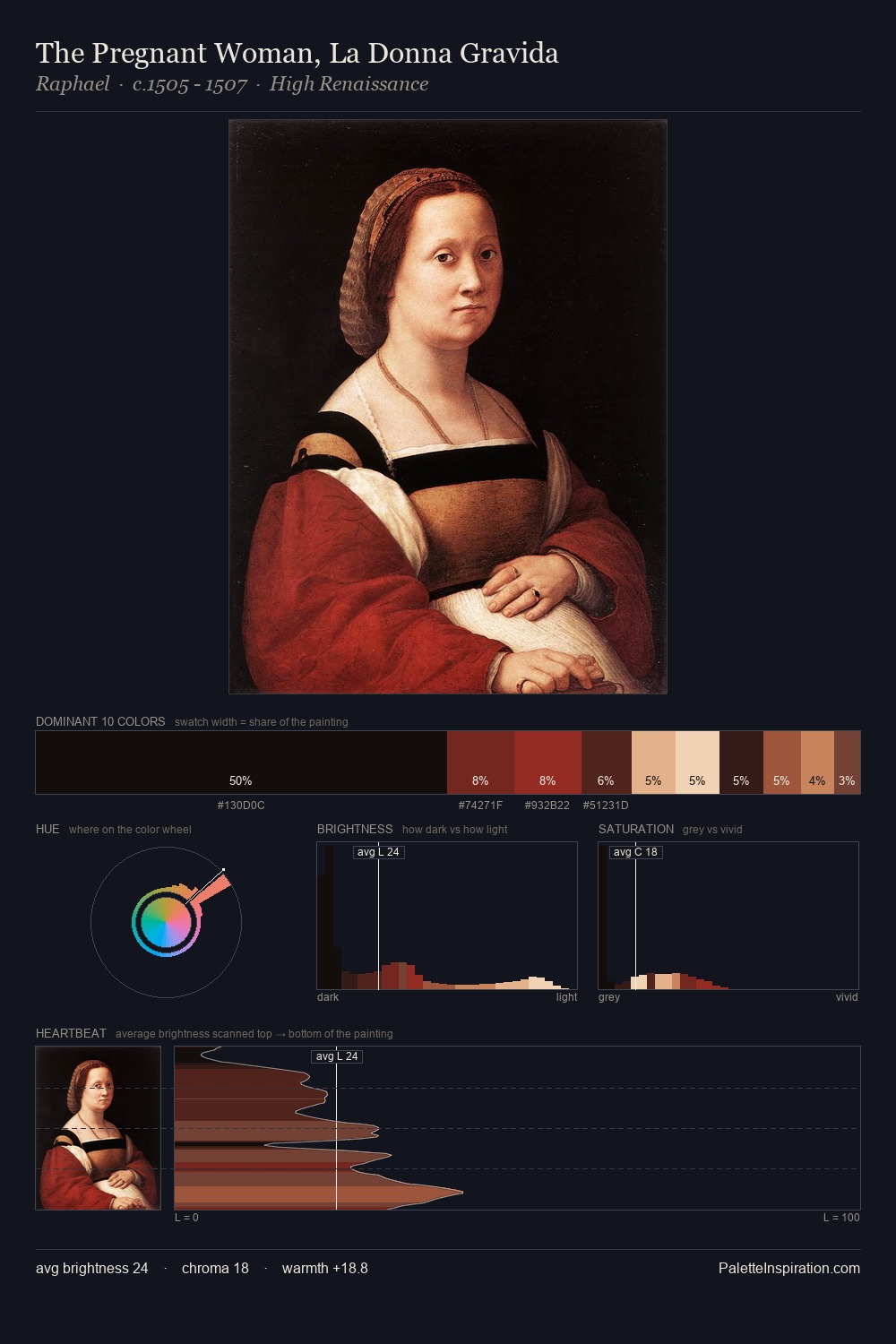Click the small painting thumbnail beside the heartbeat chart
The image size is (896, 1344).
(99, 1128)
